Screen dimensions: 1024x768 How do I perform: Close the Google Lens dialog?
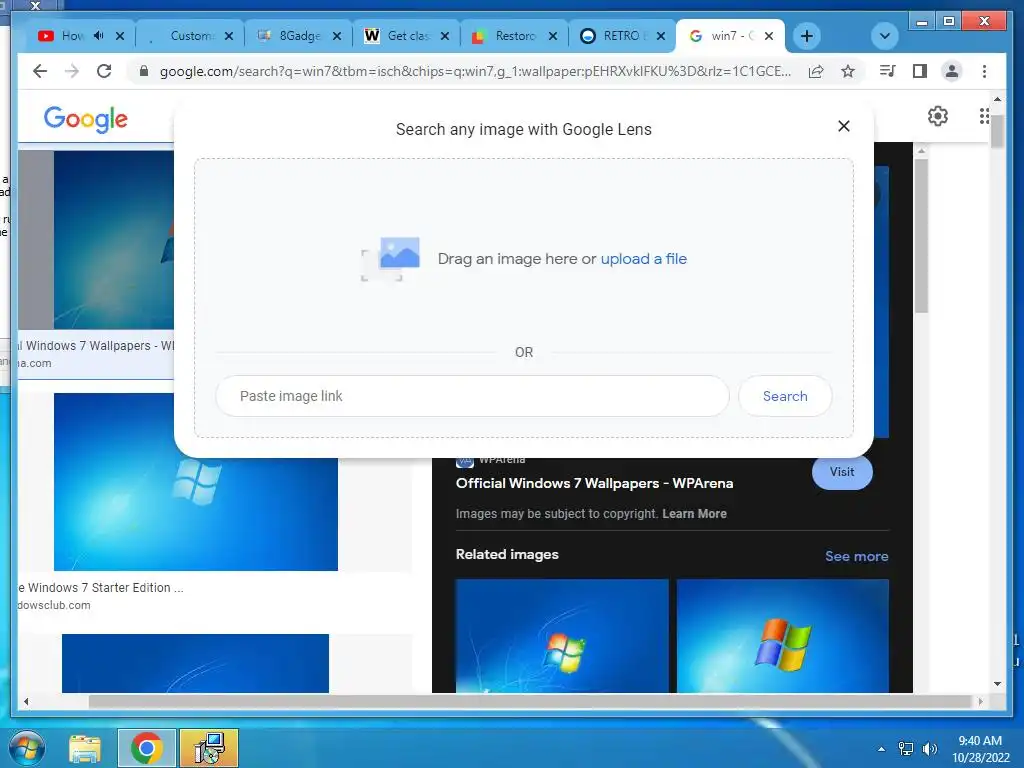844,126
